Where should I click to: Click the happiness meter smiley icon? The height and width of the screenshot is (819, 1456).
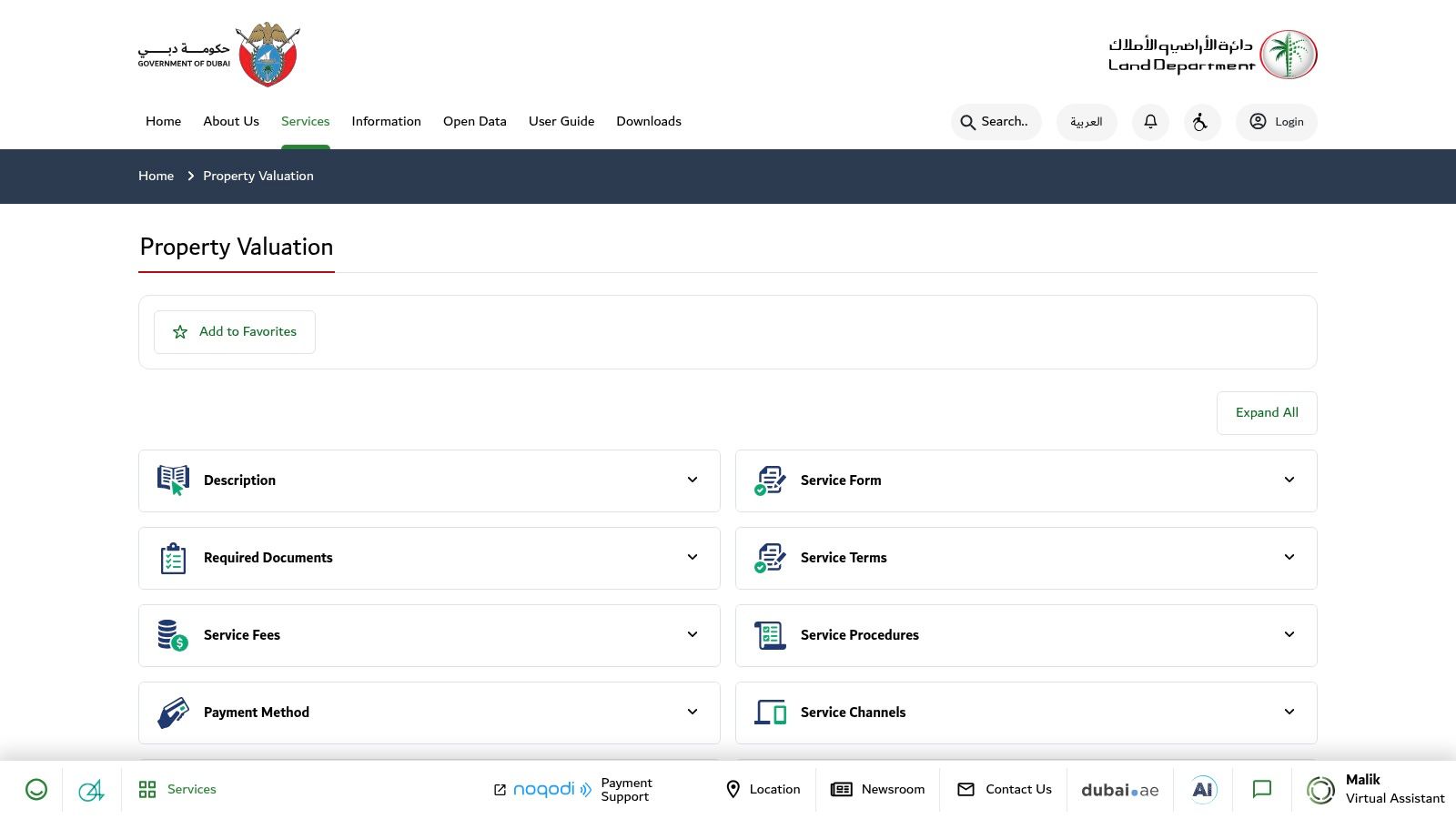[x=36, y=790]
